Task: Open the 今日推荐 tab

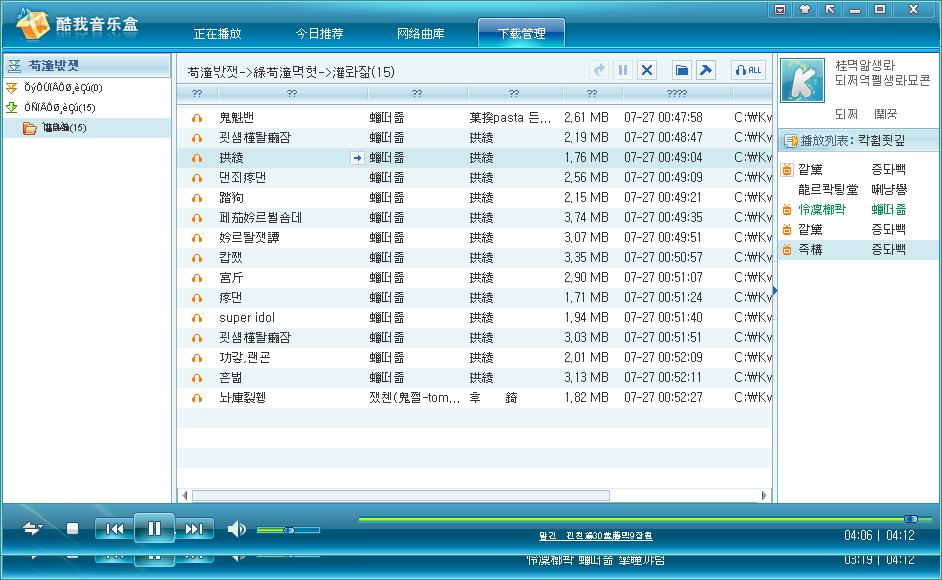Action: coord(319,34)
